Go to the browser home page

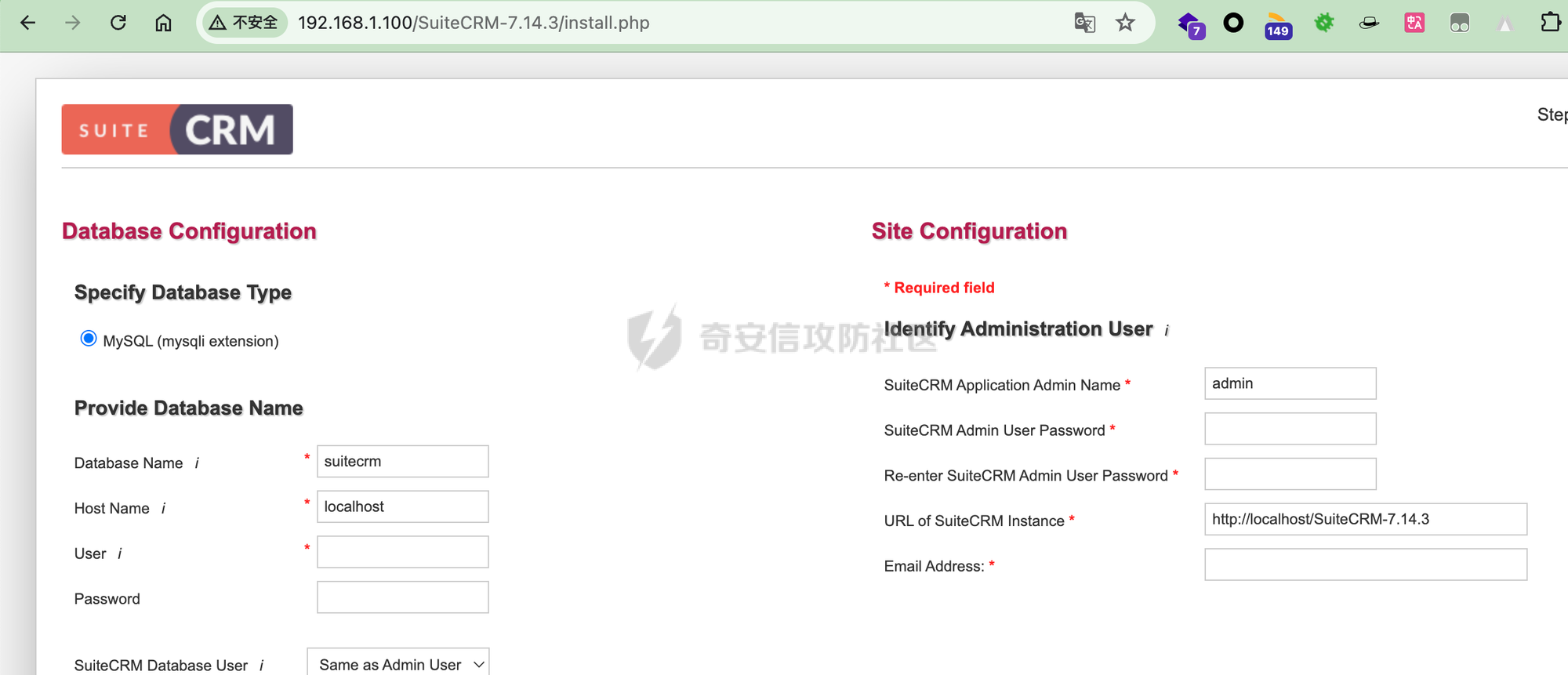pos(163,23)
